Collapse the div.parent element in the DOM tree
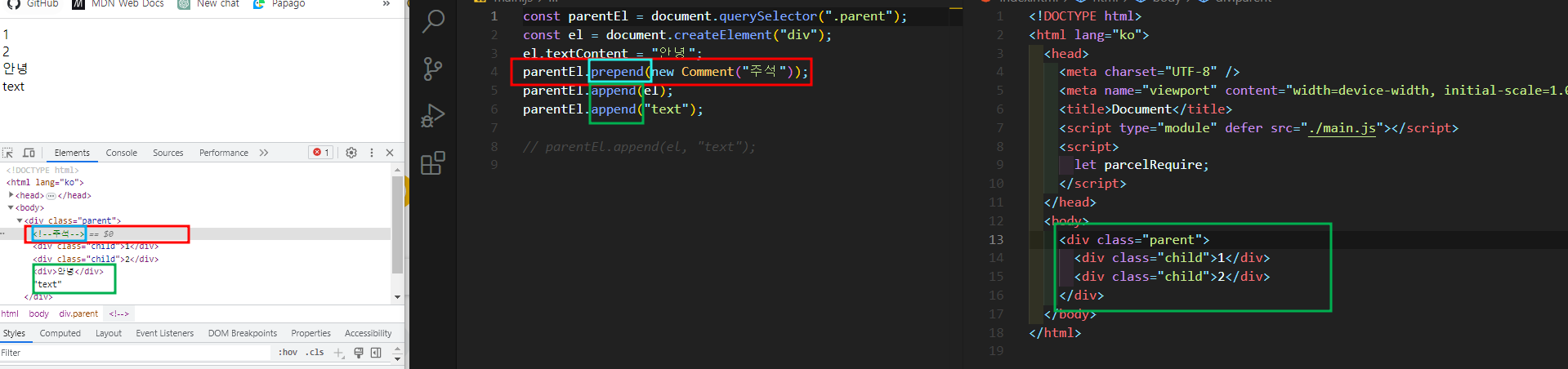Viewport: 1568px width, 369px height. [20, 220]
